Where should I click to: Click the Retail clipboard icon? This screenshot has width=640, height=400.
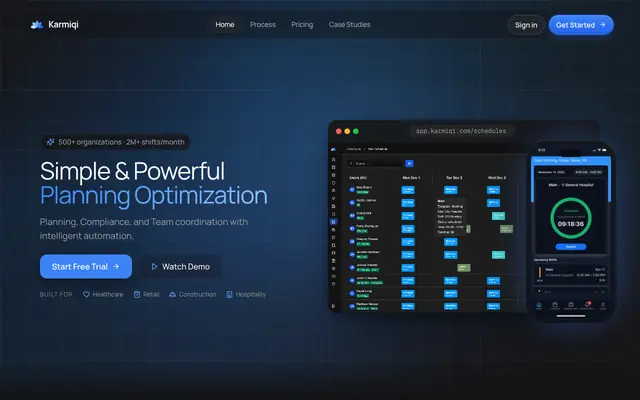[137, 294]
